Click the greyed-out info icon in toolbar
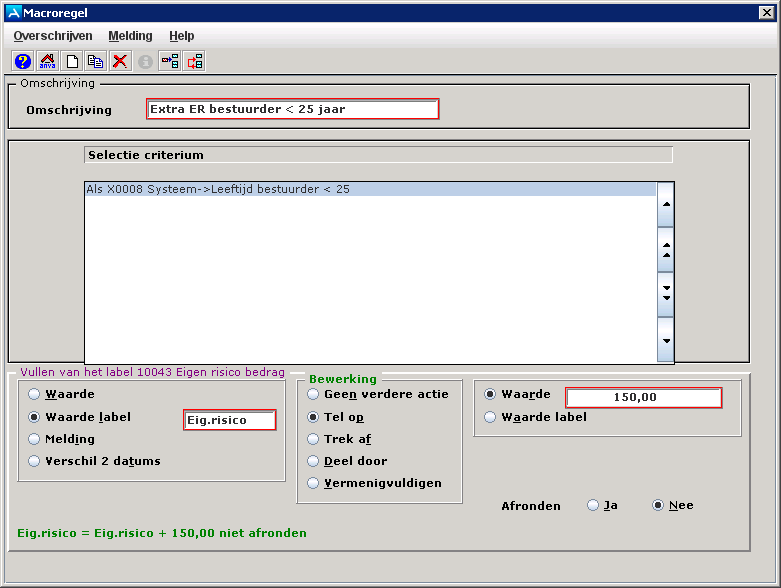The image size is (781, 588). (x=145, y=61)
